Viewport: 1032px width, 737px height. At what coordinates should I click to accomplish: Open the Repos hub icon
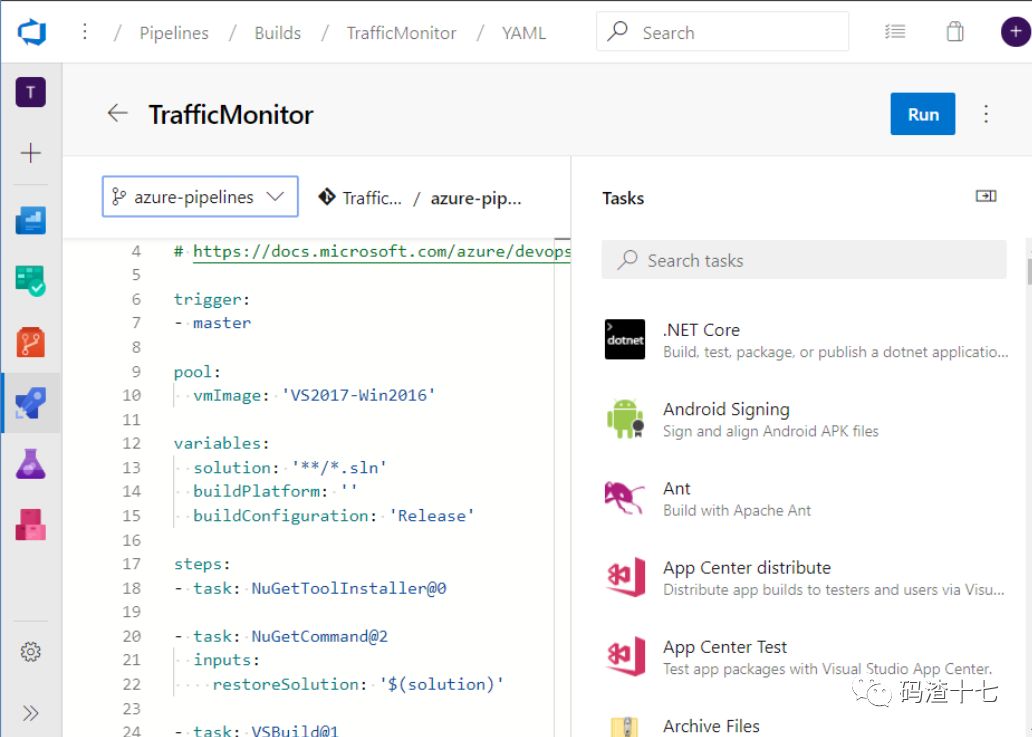31,342
